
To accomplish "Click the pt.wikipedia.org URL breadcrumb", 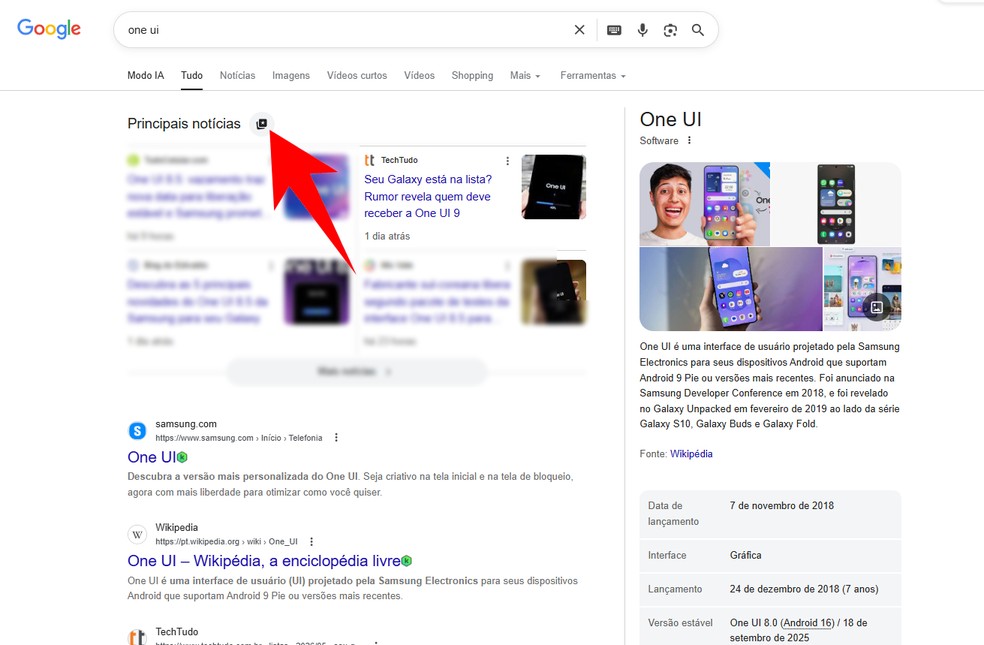I will [227, 541].
